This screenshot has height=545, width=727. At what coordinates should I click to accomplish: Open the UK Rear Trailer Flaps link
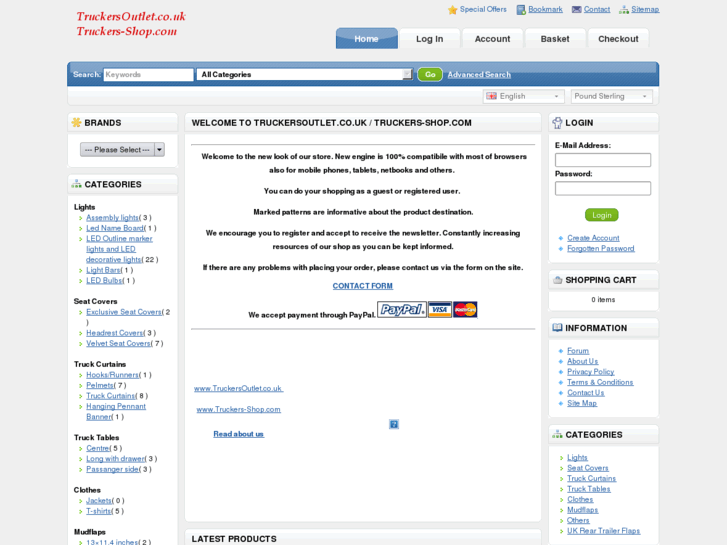603,531
